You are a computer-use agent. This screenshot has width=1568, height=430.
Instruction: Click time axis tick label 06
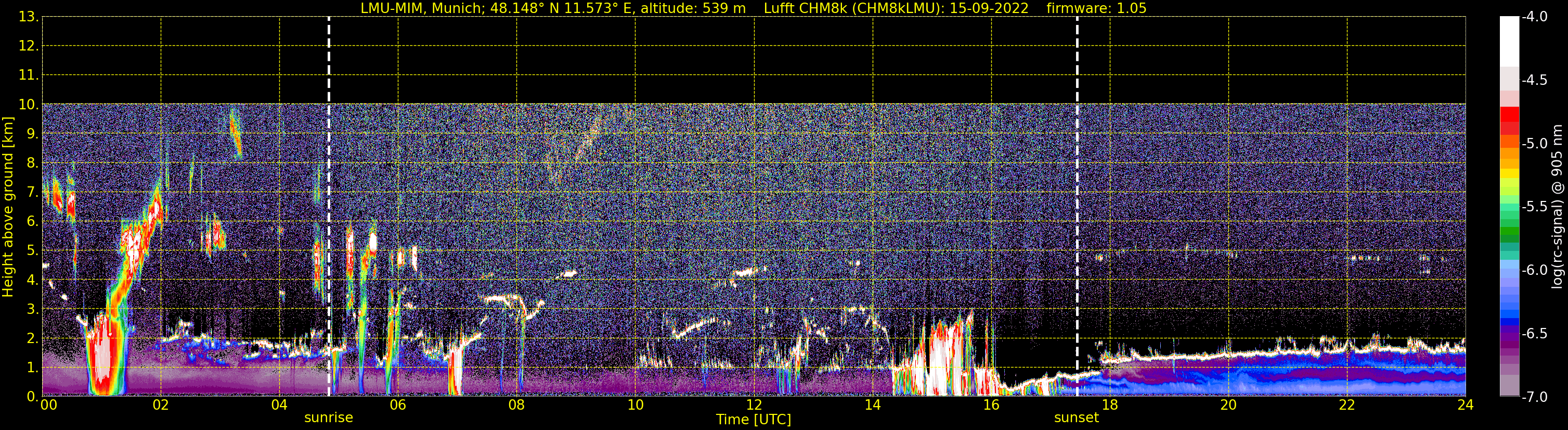tap(398, 405)
